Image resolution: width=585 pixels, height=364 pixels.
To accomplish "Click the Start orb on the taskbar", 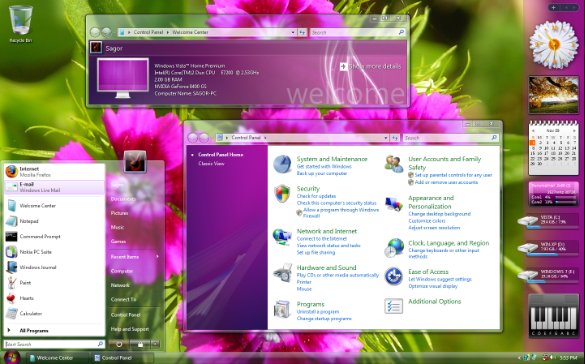I will click(x=12, y=357).
